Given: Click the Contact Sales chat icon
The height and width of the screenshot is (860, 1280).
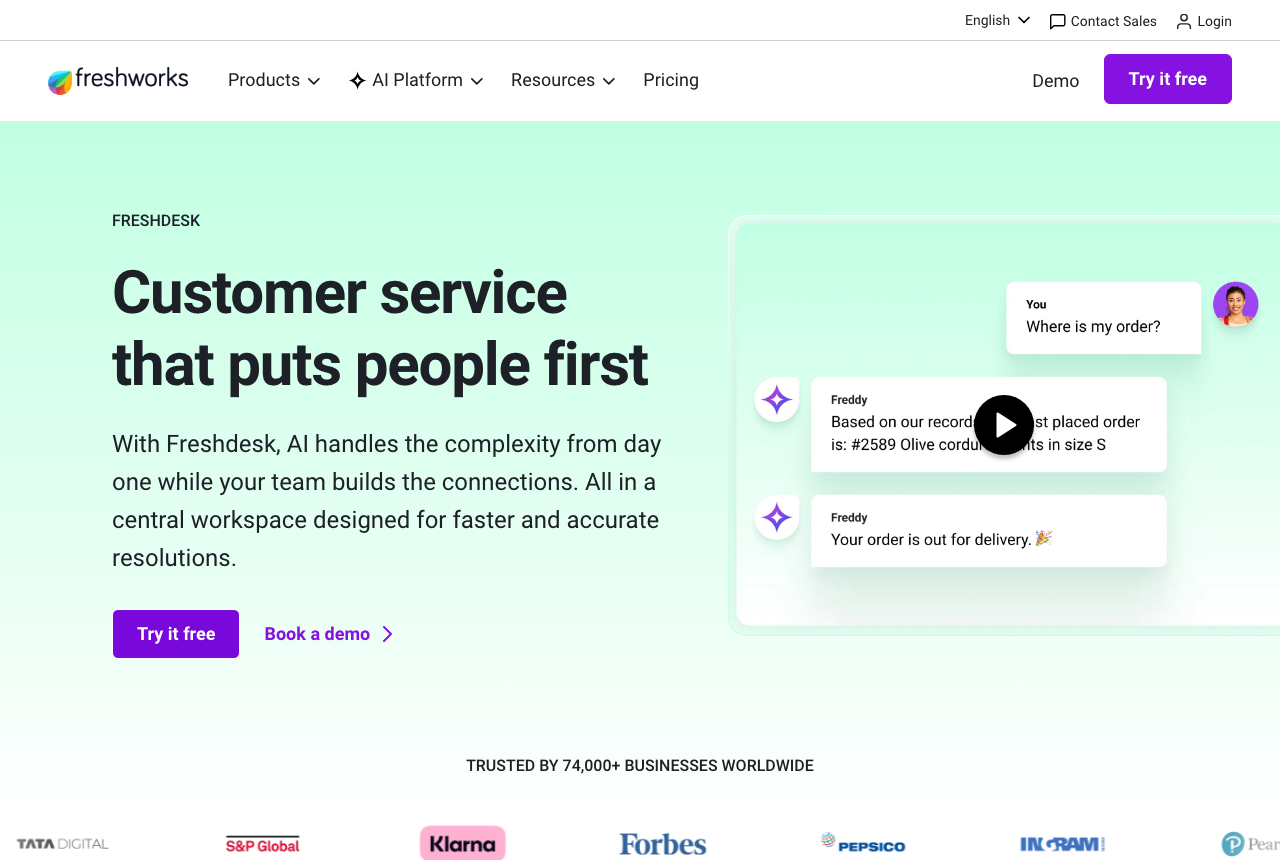Looking at the screenshot, I should [x=1057, y=21].
